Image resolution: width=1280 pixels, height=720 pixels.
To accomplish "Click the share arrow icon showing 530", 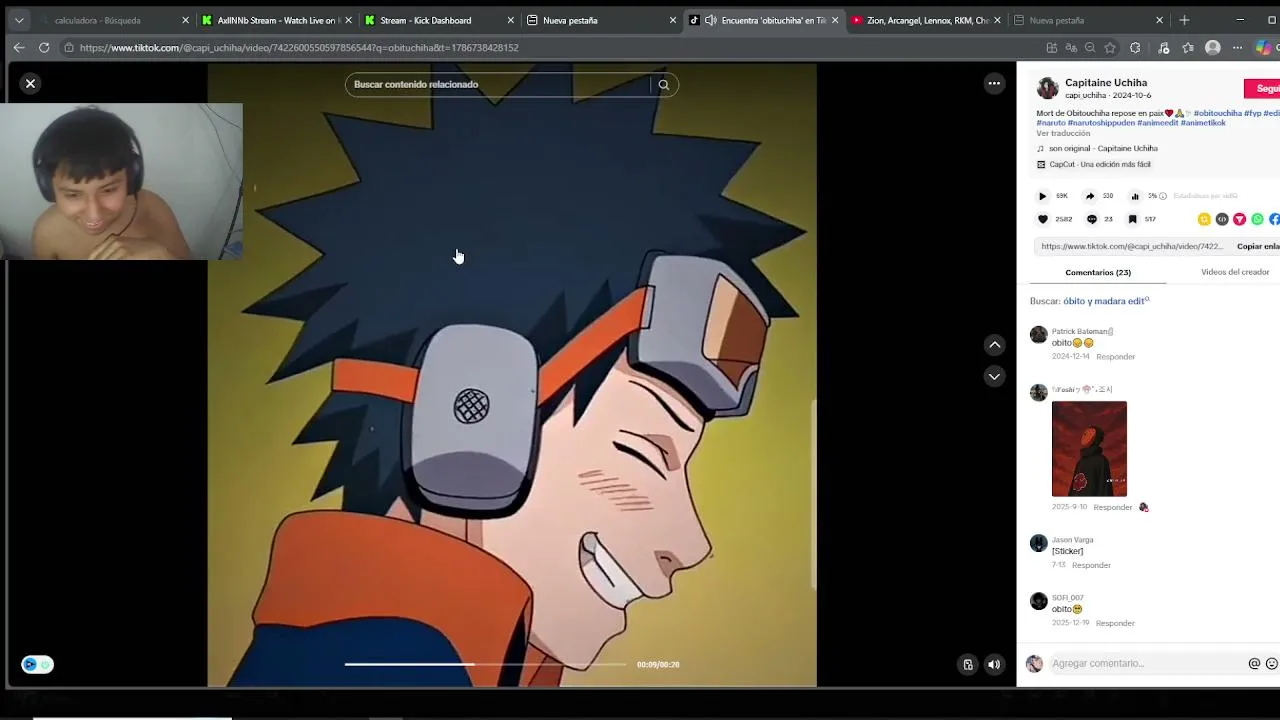I will 1090,196.
